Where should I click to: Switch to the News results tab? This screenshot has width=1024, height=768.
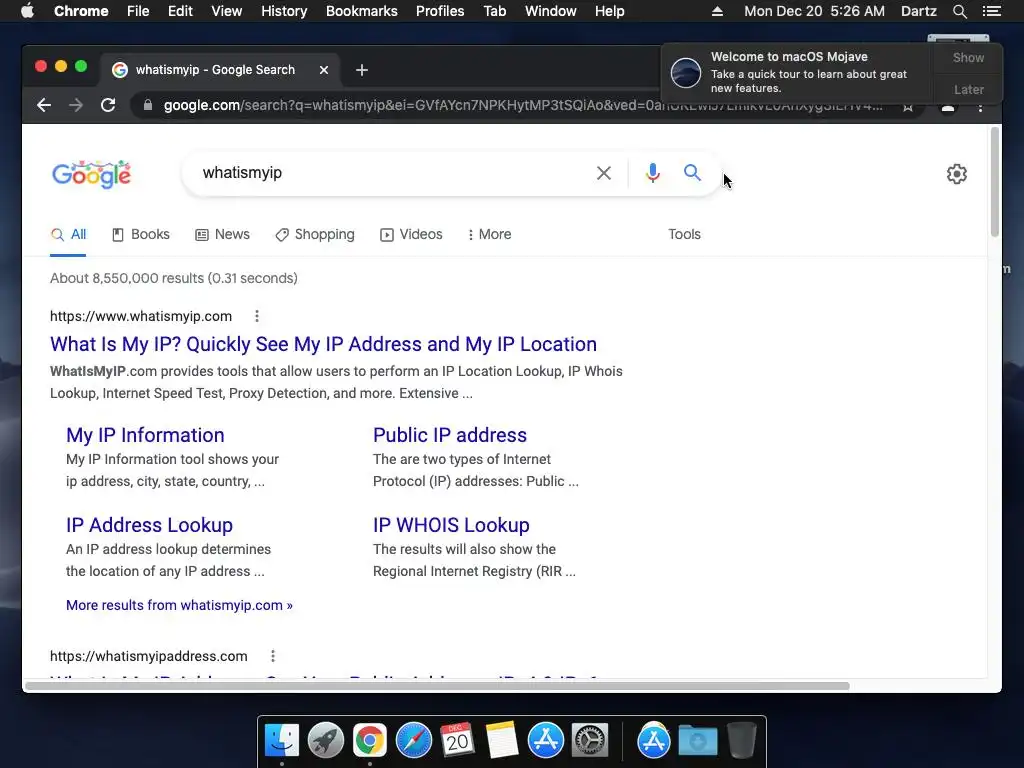(x=222, y=234)
